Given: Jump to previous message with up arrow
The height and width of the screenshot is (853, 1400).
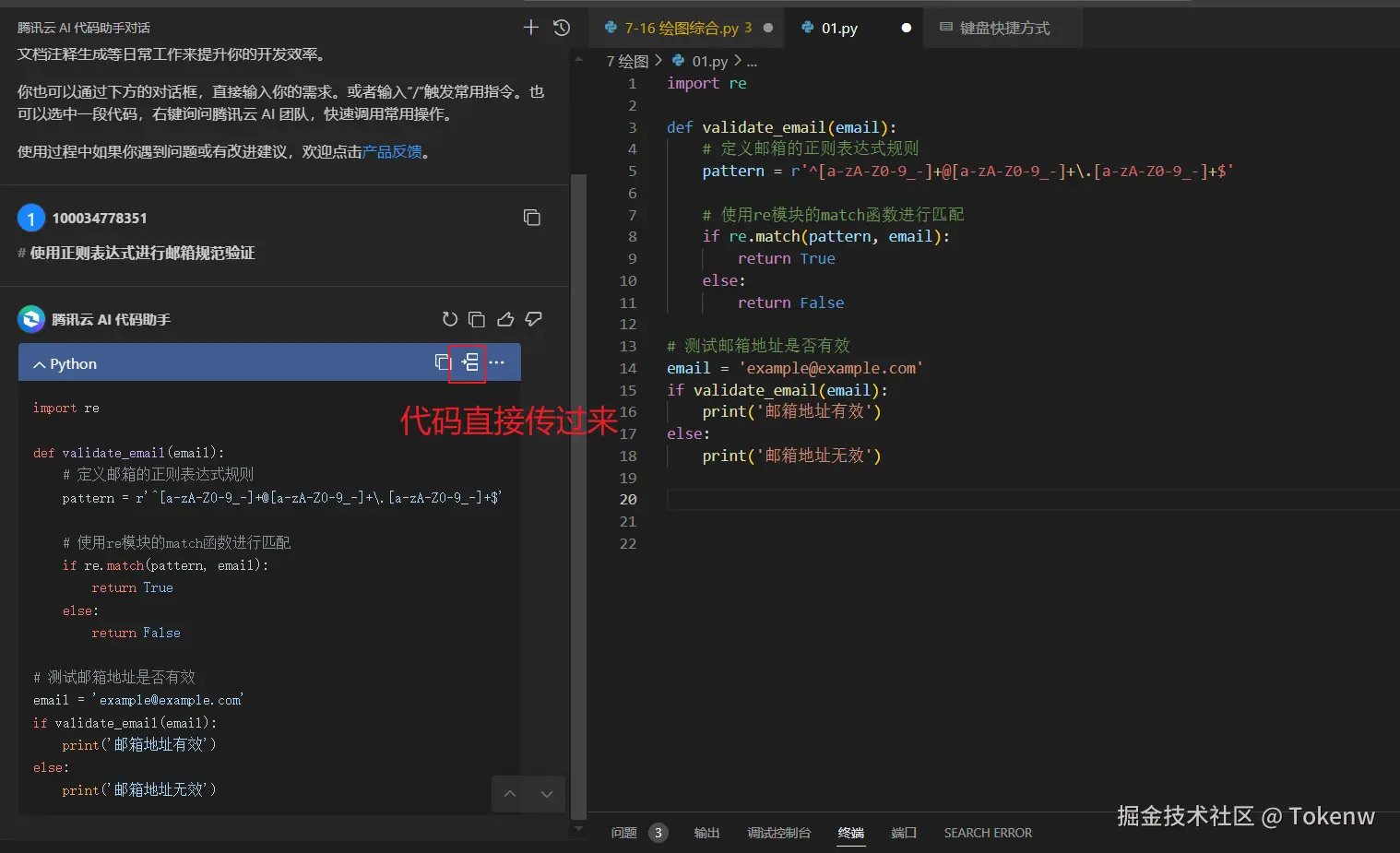Looking at the screenshot, I should [x=510, y=794].
